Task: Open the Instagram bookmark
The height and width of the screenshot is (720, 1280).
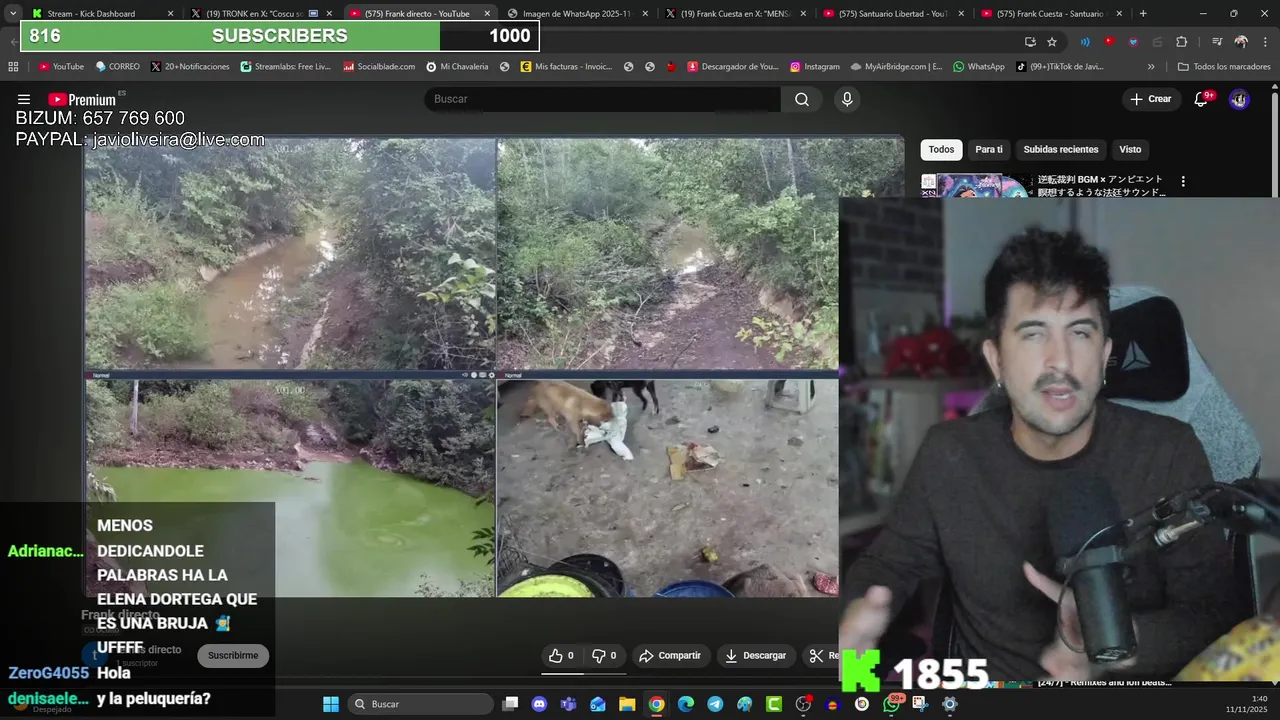Action: [814, 67]
